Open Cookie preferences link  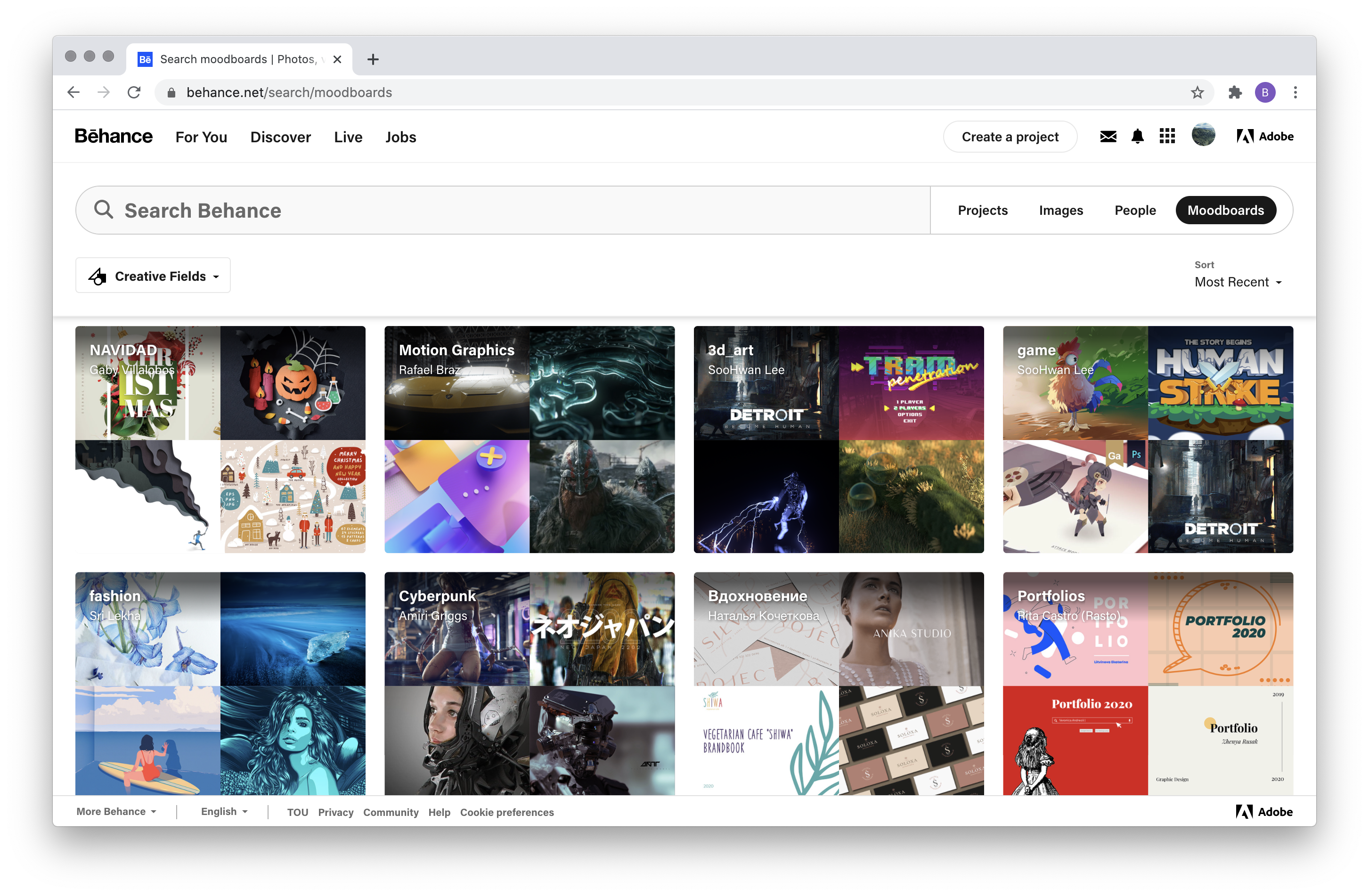pos(507,813)
